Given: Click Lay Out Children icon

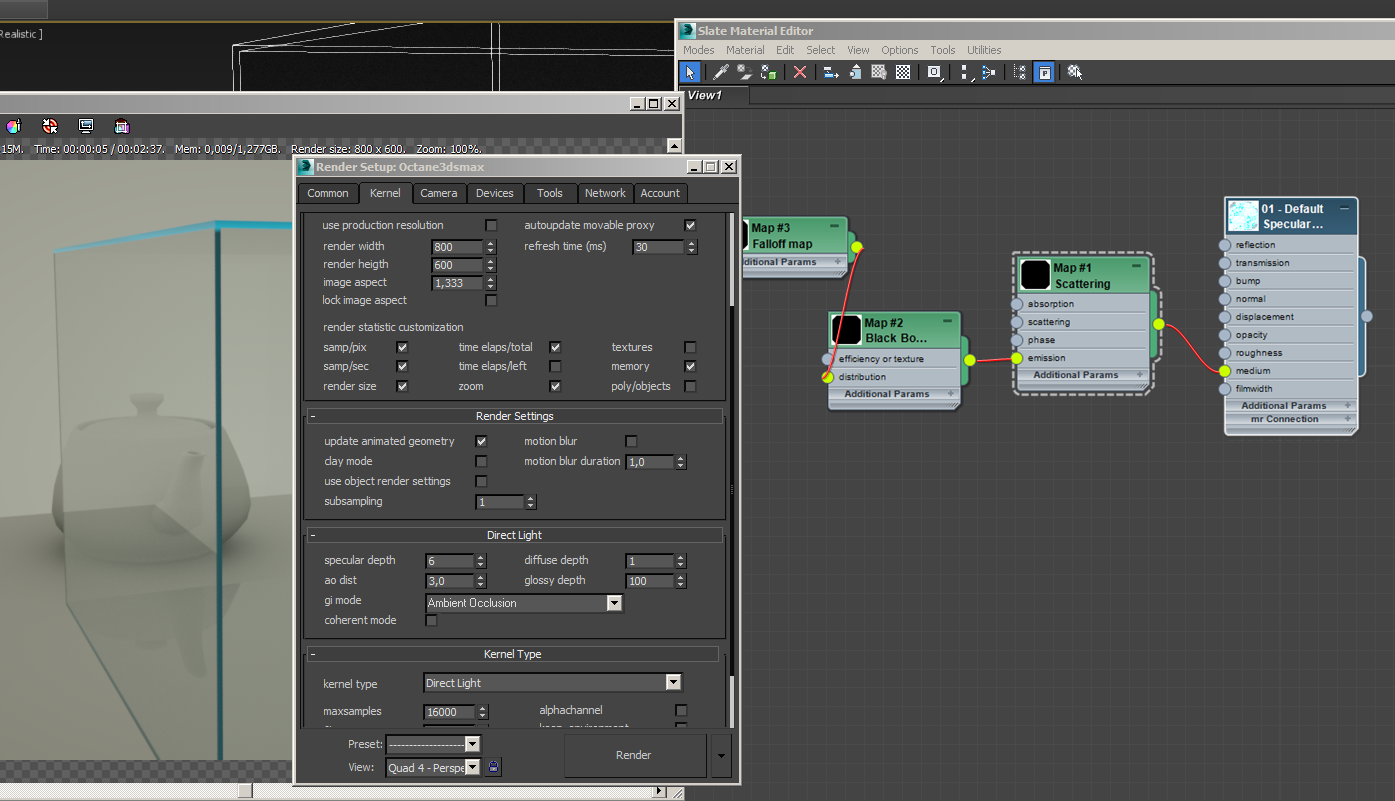Looking at the screenshot, I should [988, 72].
